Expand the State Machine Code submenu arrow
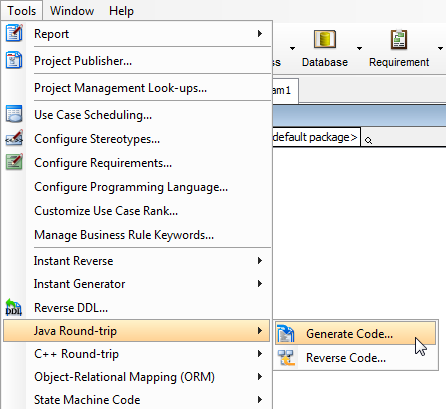 [x=260, y=399]
